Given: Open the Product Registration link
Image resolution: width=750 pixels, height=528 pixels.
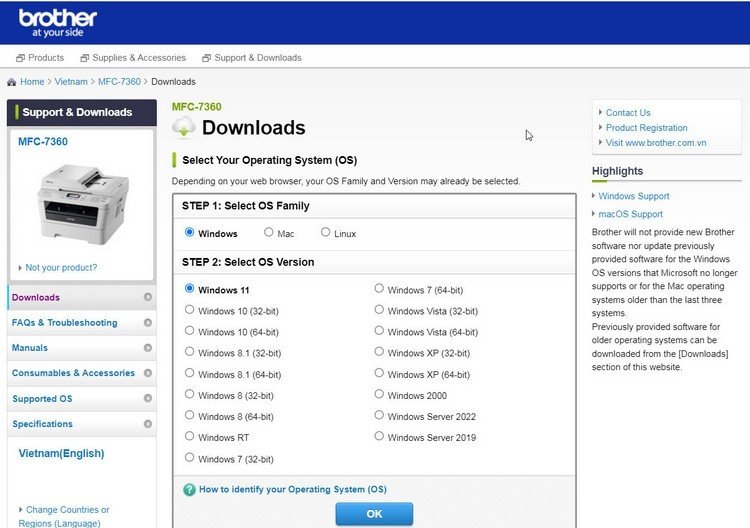Looking at the screenshot, I should click(646, 128).
